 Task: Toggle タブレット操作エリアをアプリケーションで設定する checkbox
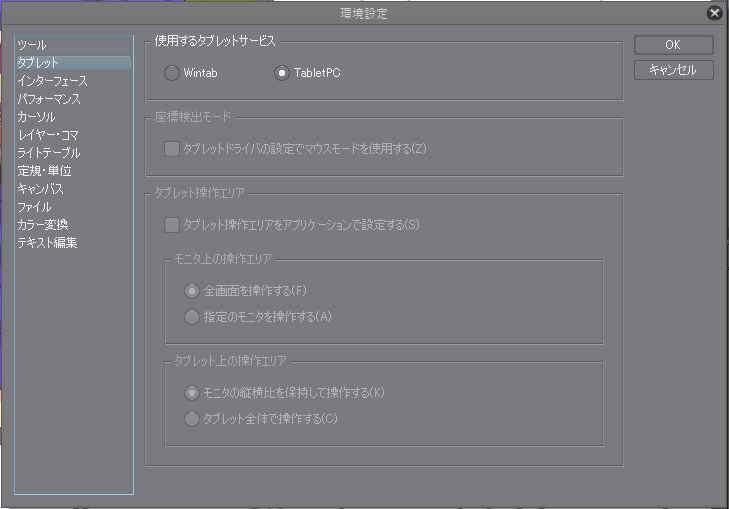pos(172,225)
